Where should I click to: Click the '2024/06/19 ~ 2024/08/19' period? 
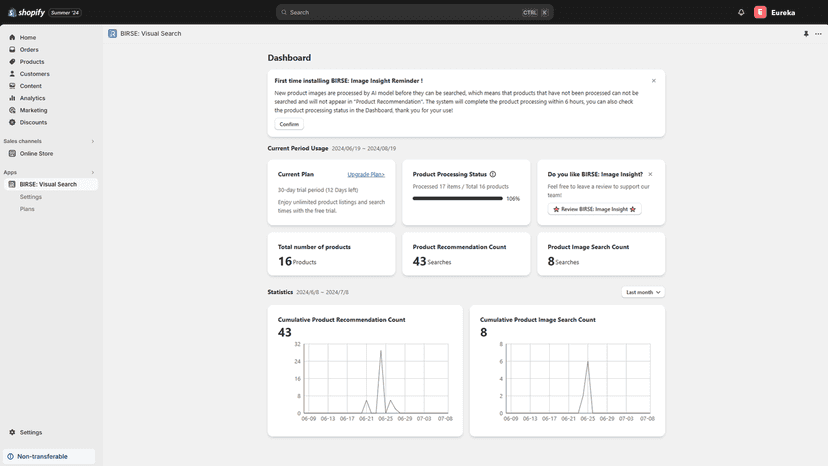coord(364,148)
